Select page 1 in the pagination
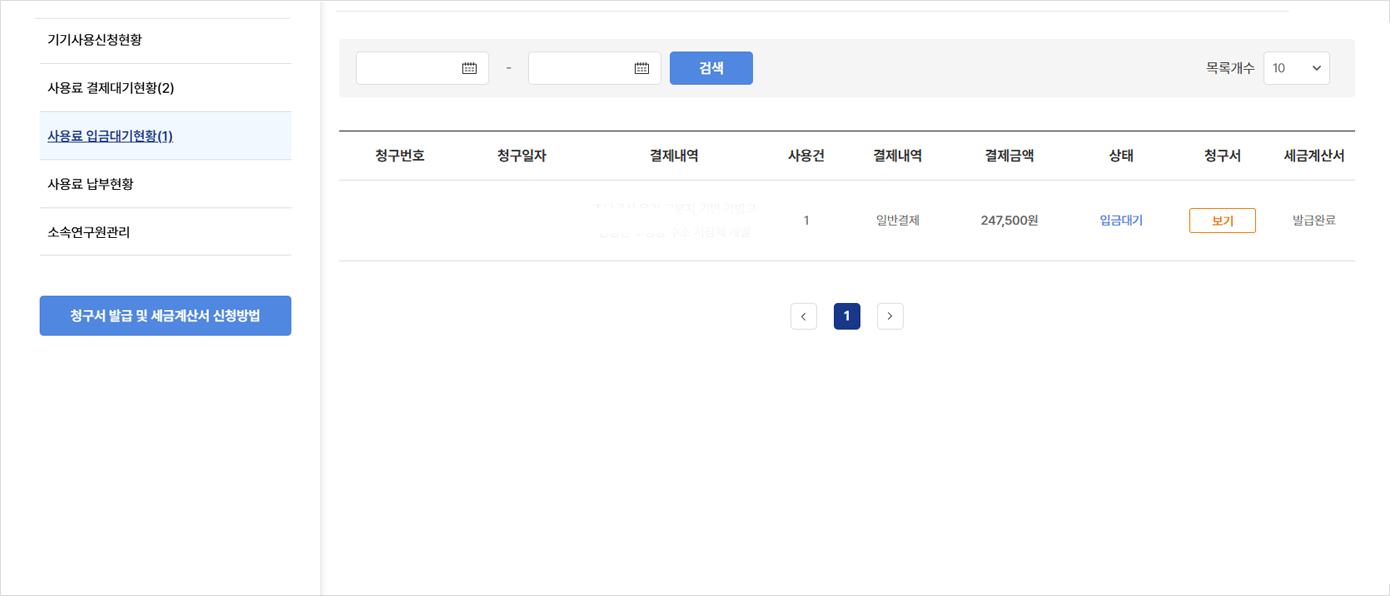Image resolution: width=1390 pixels, height=596 pixels. coord(847,316)
